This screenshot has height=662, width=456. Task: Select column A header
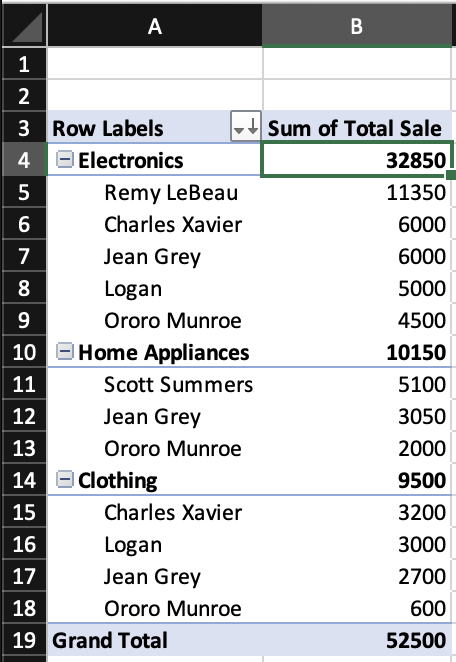point(155,25)
